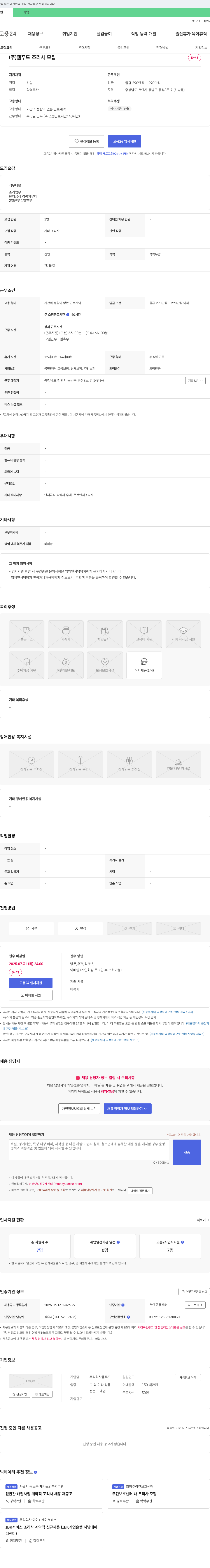Click the 건물 내부 경사로 icon
Screen dimensions: 210x1568
point(178,765)
